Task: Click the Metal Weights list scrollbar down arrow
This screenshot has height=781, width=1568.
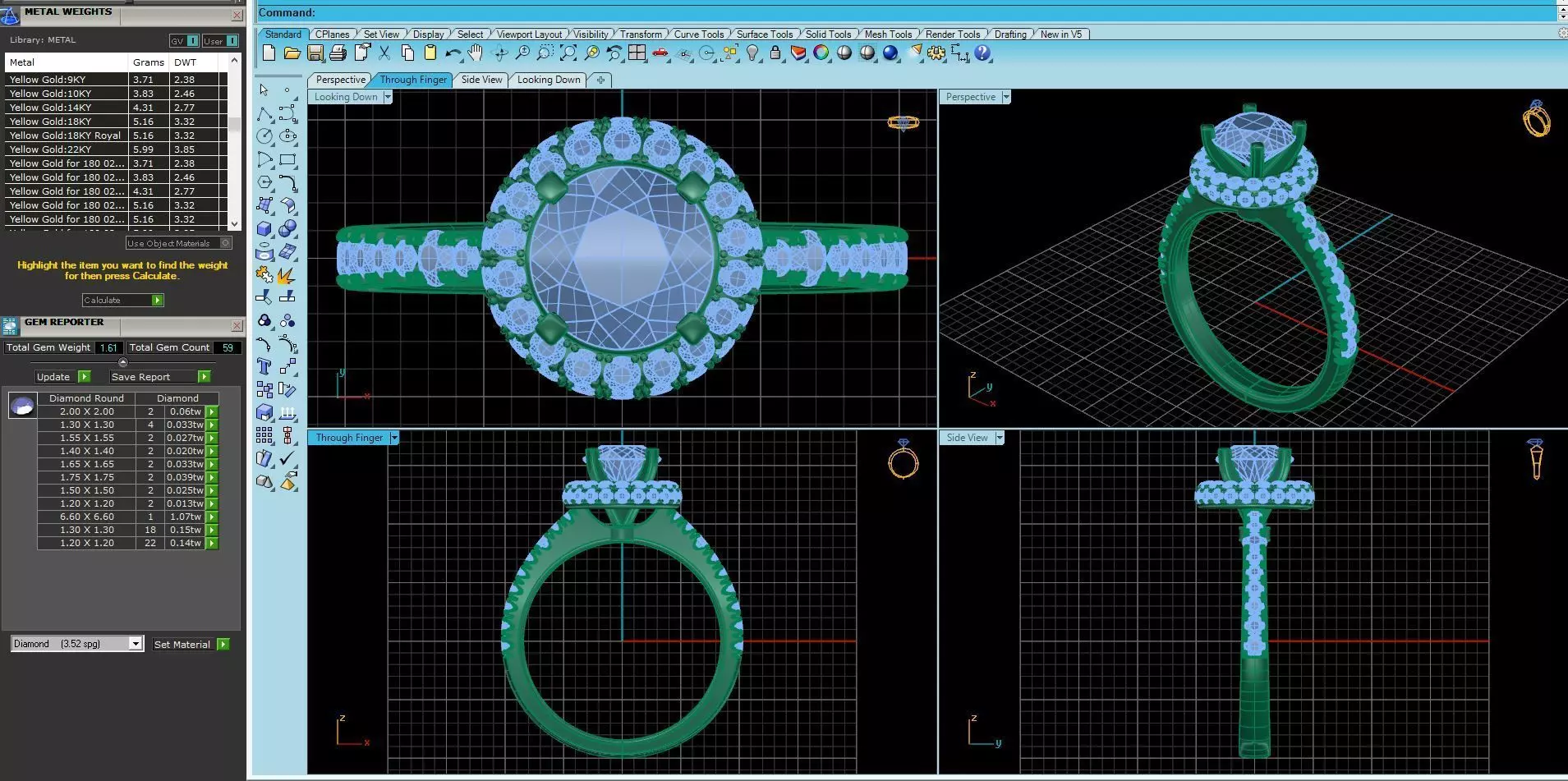Action: click(x=235, y=223)
